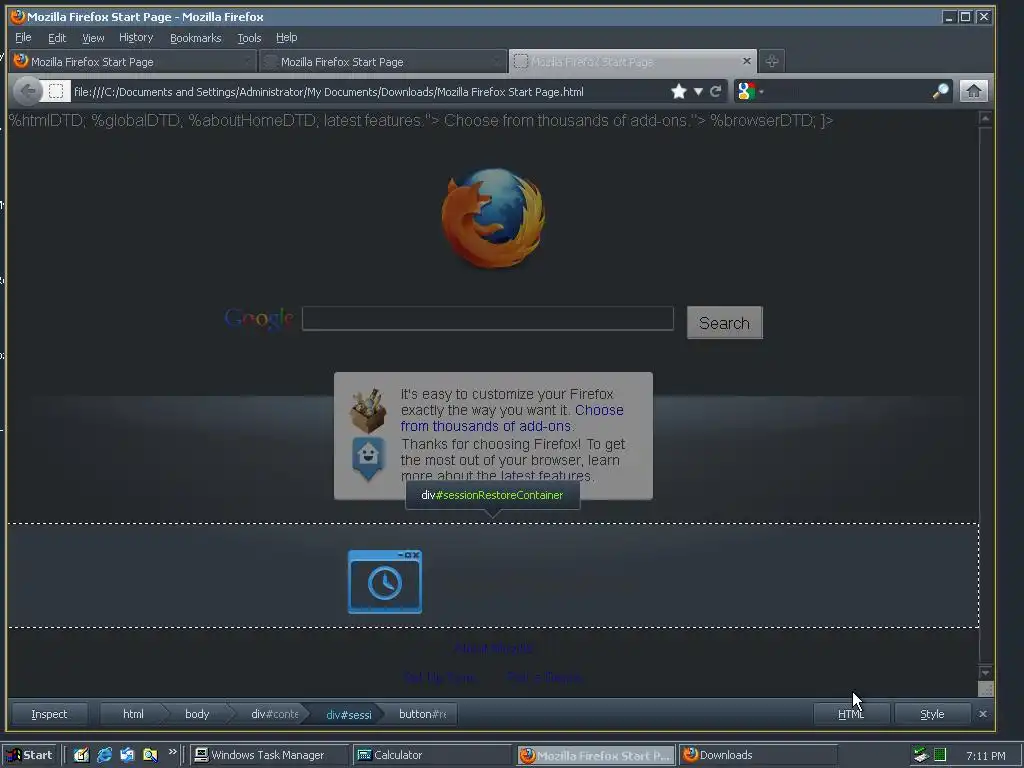The width and height of the screenshot is (1024, 768).
Task: Toggle the Style panel button
Action: pos(932,714)
